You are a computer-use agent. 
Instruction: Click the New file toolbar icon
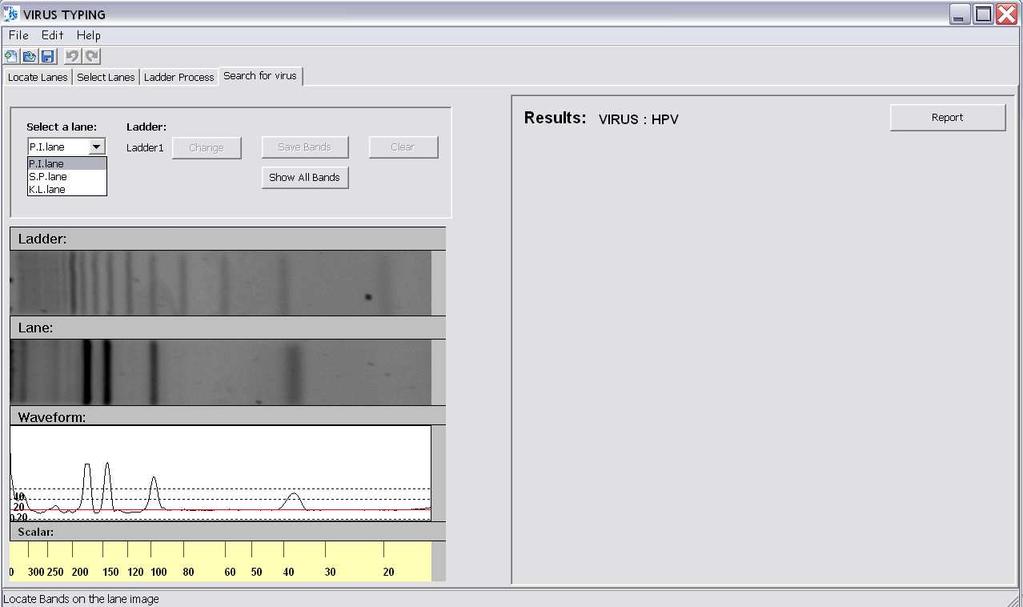(x=11, y=56)
